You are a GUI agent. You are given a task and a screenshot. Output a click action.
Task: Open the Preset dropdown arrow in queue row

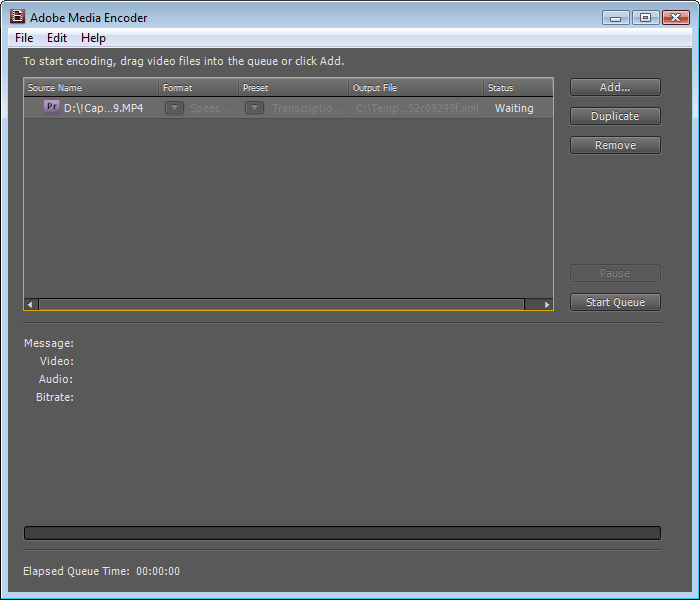[x=254, y=108]
